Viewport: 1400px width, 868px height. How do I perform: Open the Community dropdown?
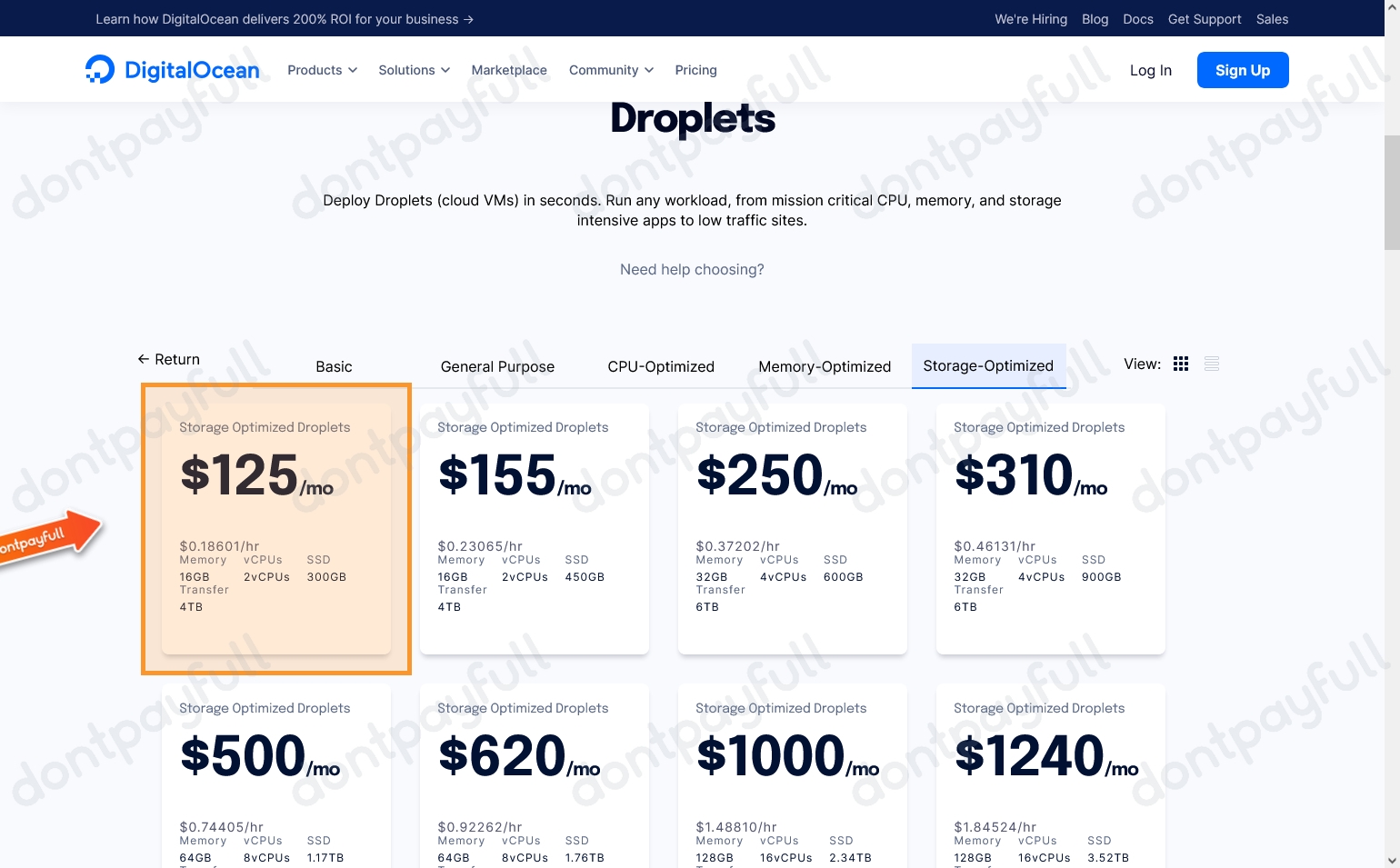[x=610, y=70]
